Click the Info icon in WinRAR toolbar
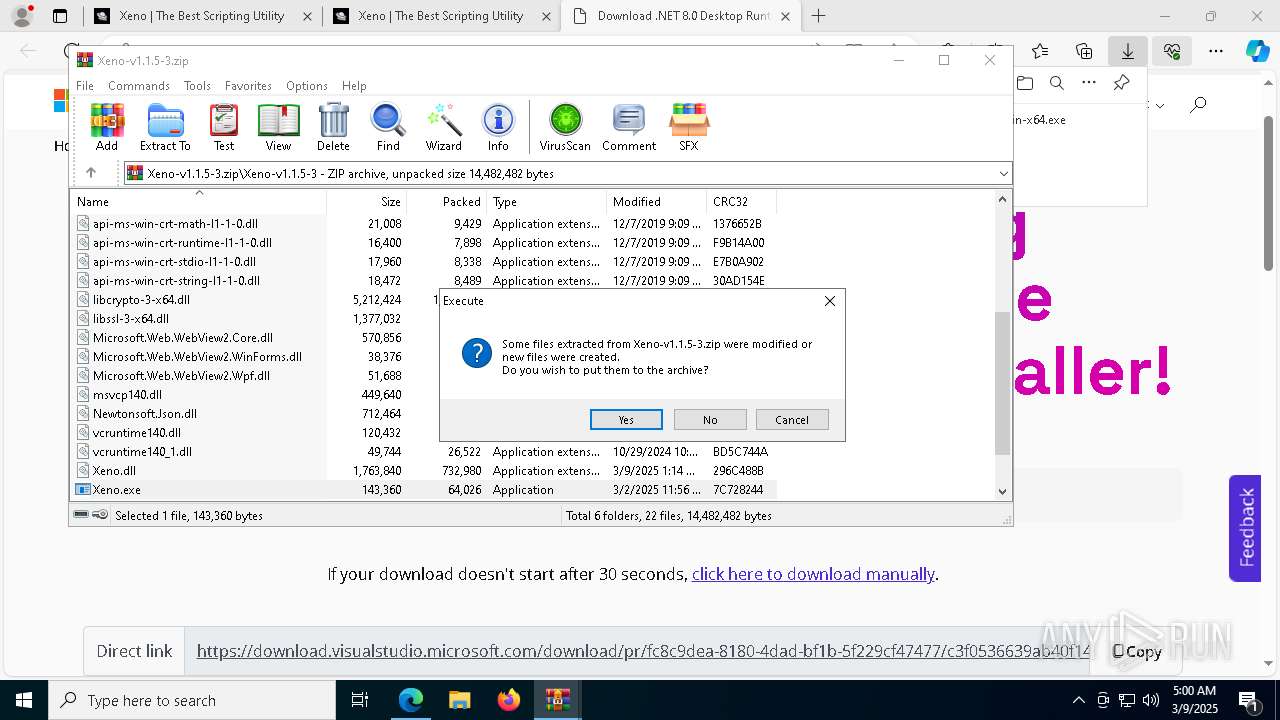Viewport: 1280px width, 720px height. (x=498, y=127)
